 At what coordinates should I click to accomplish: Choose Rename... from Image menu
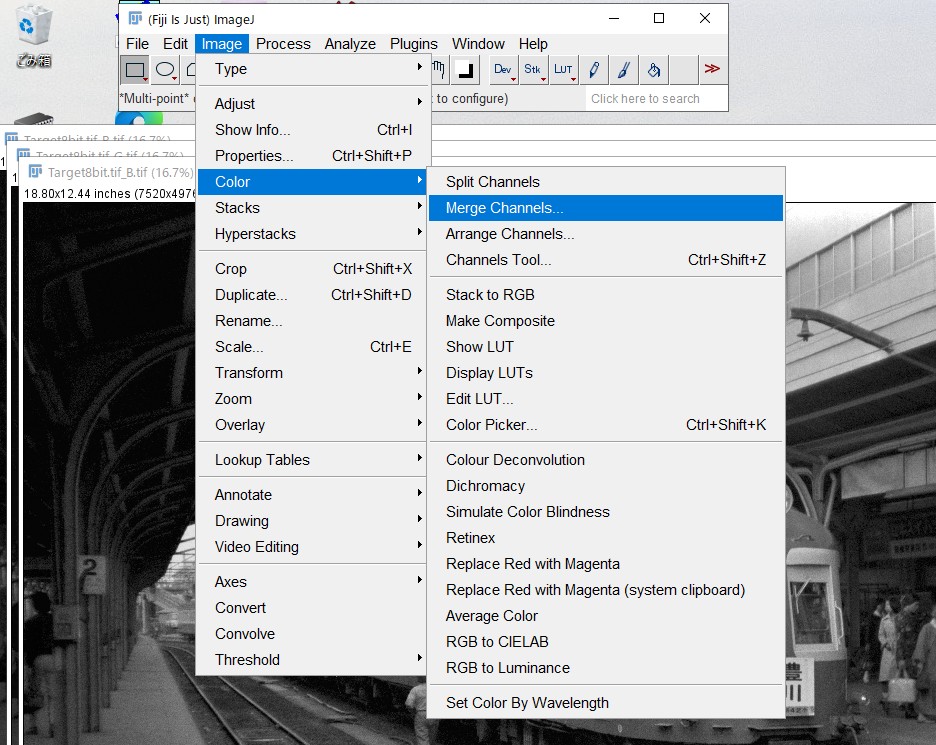(311, 321)
